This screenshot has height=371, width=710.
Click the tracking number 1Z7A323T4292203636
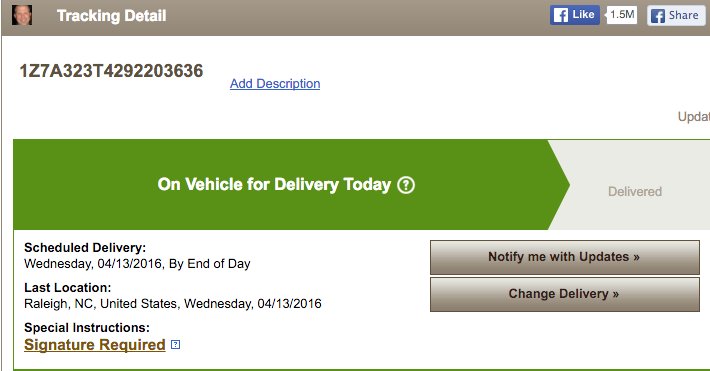pyautogui.click(x=111, y=71)
